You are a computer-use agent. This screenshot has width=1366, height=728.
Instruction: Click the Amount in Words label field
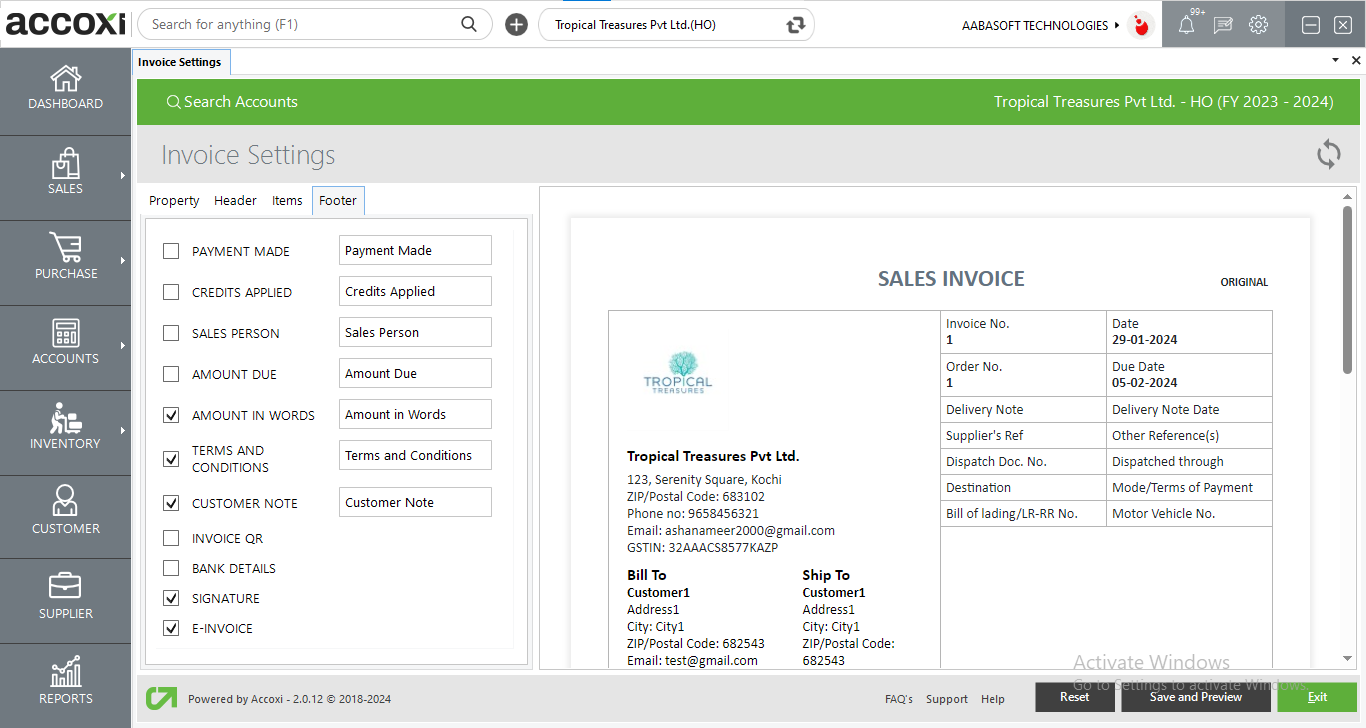point(415,415)
